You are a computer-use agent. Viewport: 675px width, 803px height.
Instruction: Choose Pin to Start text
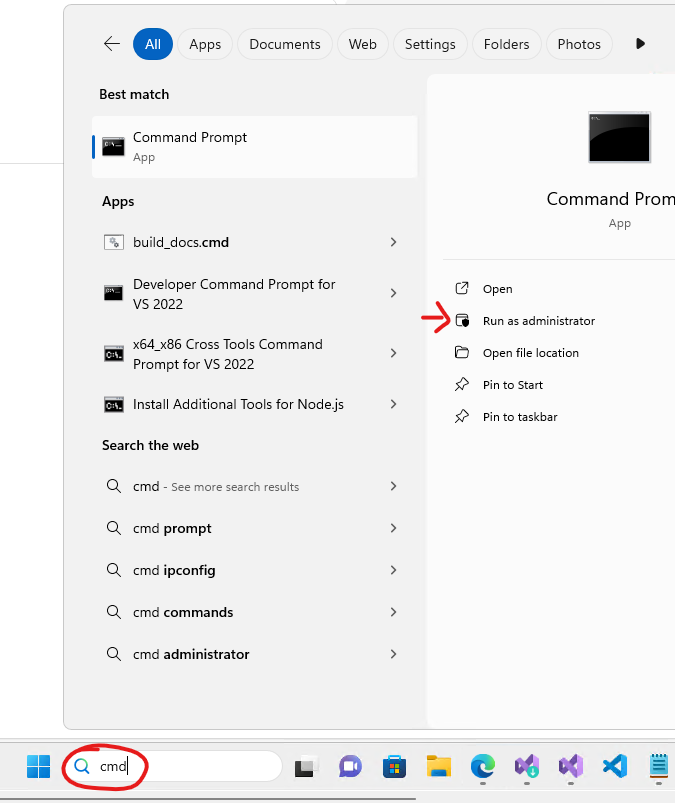click(513, 385)
